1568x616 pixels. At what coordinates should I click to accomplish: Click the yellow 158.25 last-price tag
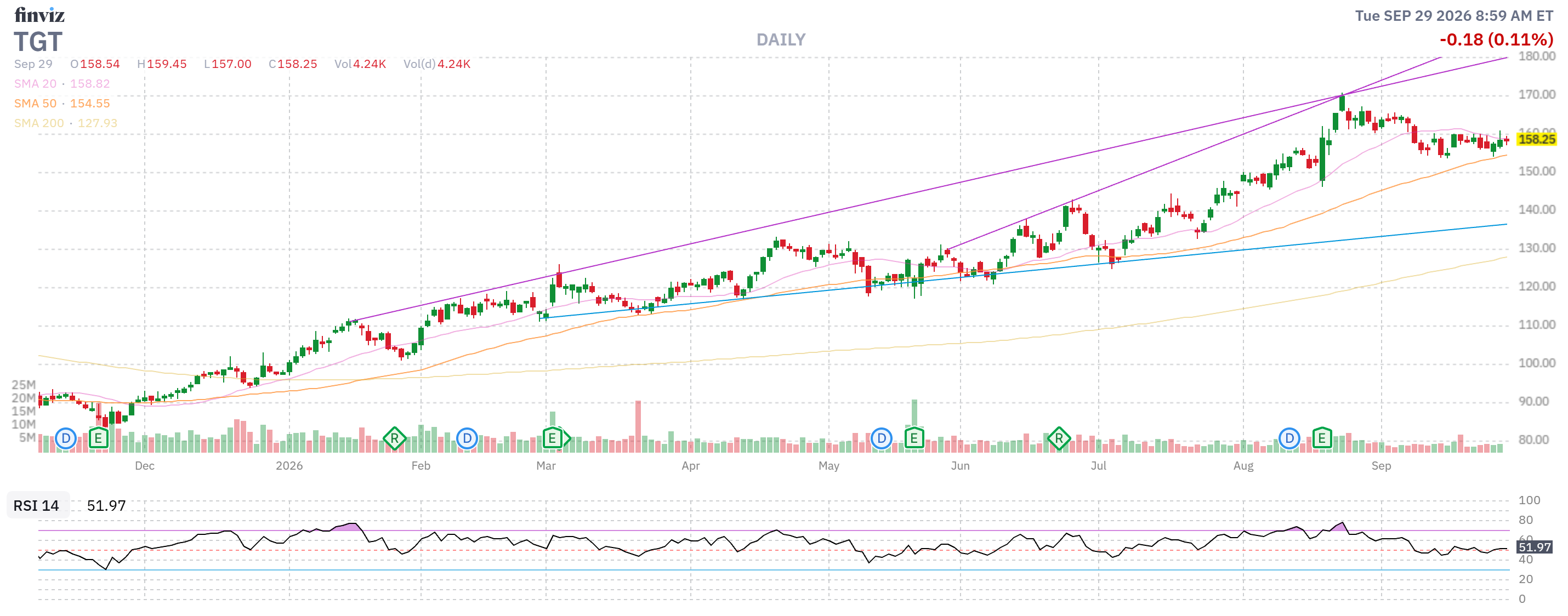click(x=1536, y=139)
